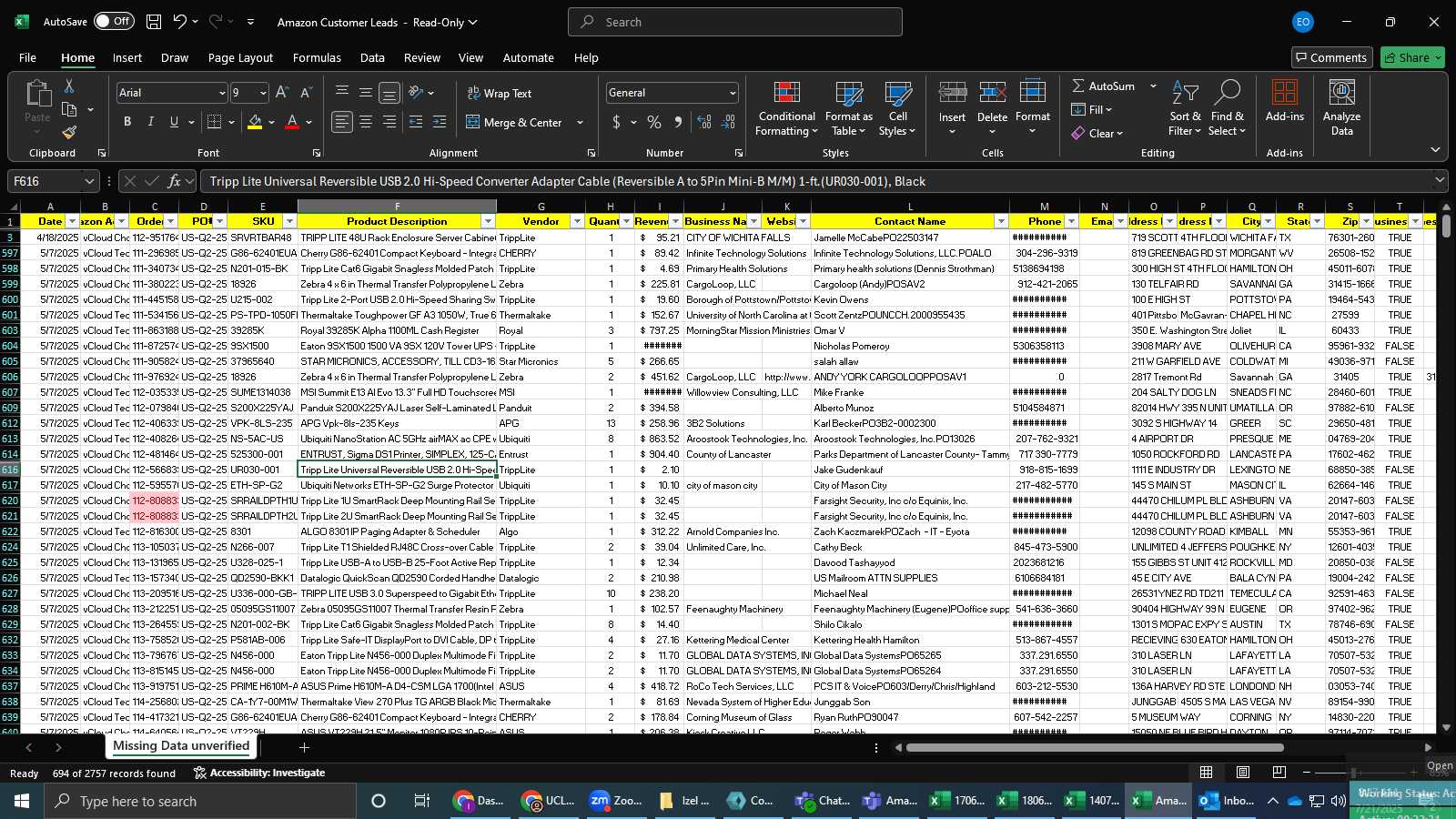
Task: Toggle Bold formatting
Action: tap(127, 122)
